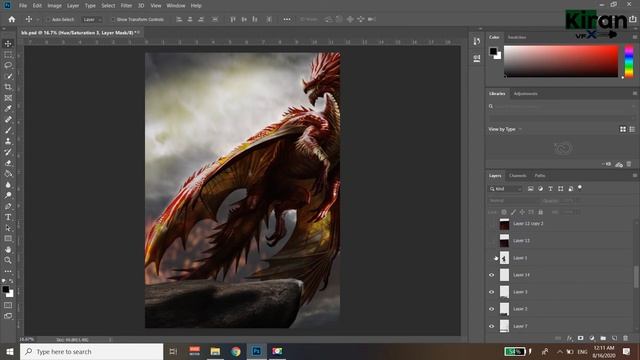Screen dimensions: 640x360
Task: Select the Eyedropper tool
Action: pyautogui.click(x=8, y=109)
